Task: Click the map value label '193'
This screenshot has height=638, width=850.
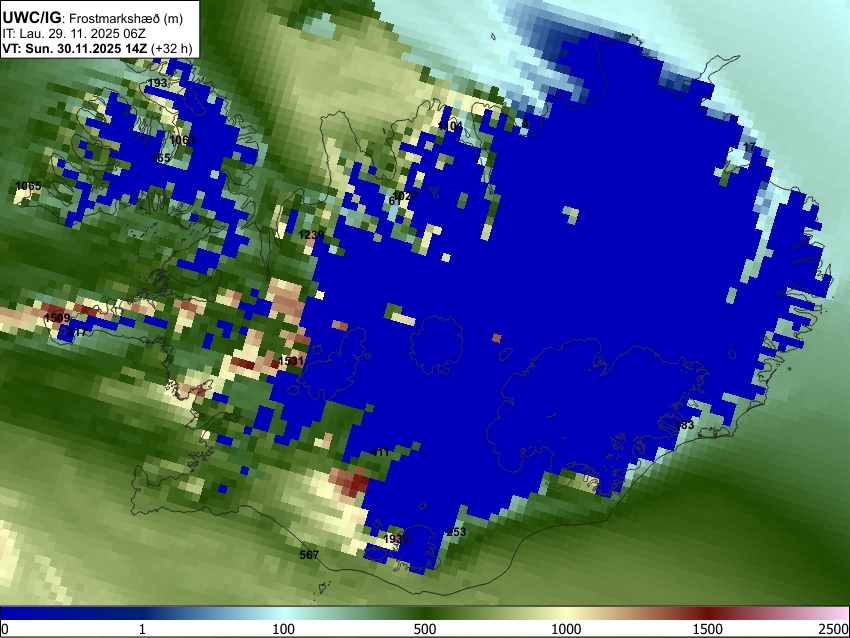Action: click(157, 83)
